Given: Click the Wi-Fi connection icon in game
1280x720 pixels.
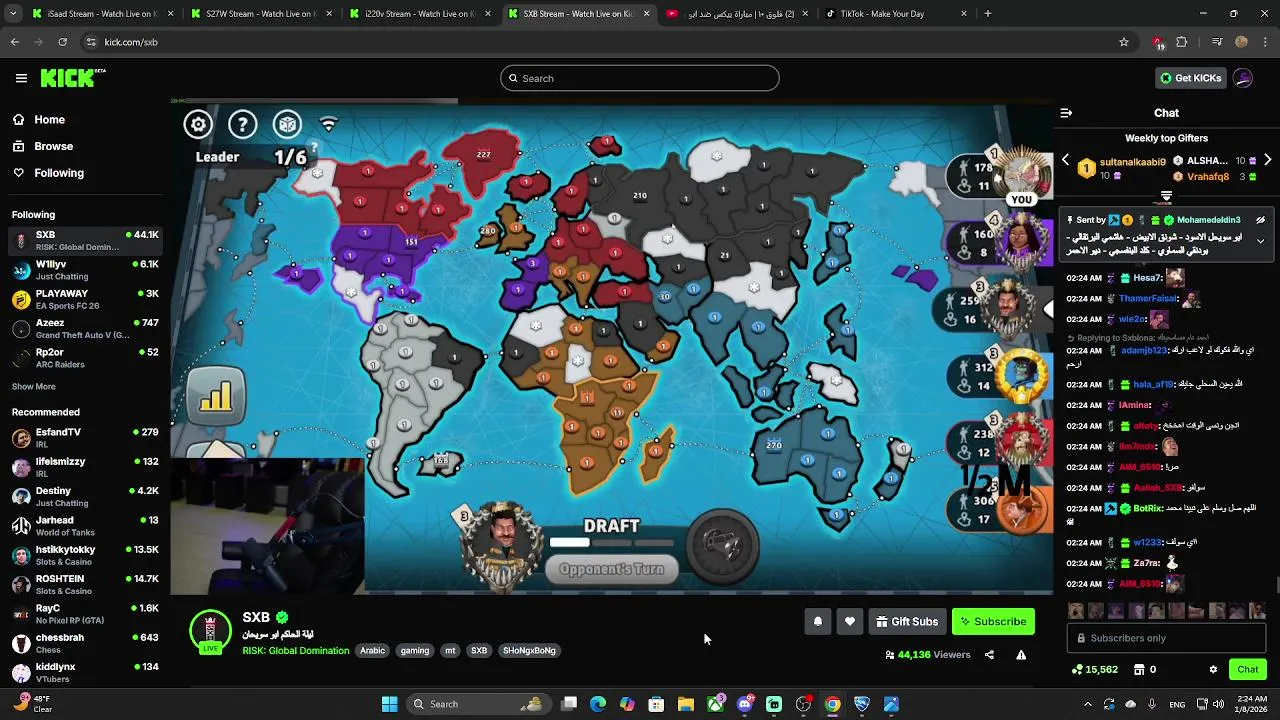Looking at the screenshot, I should (328, 124).
